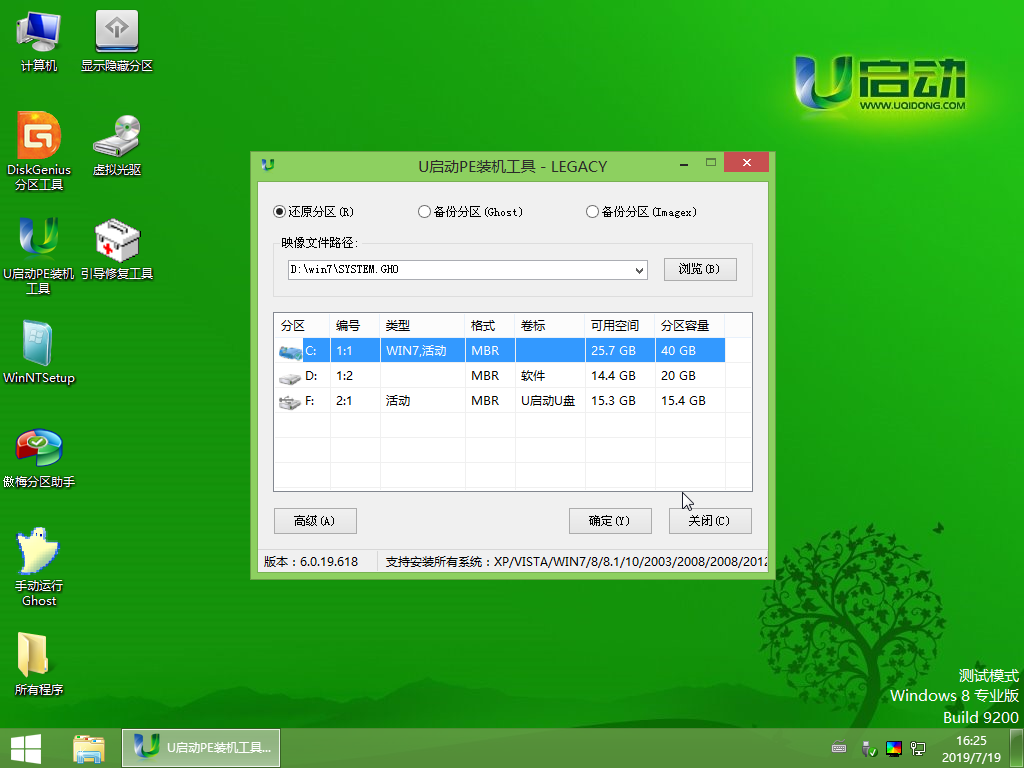This screenshot has height=768, width=1024.
Task: Click the network tray icon
Action: 919,748
